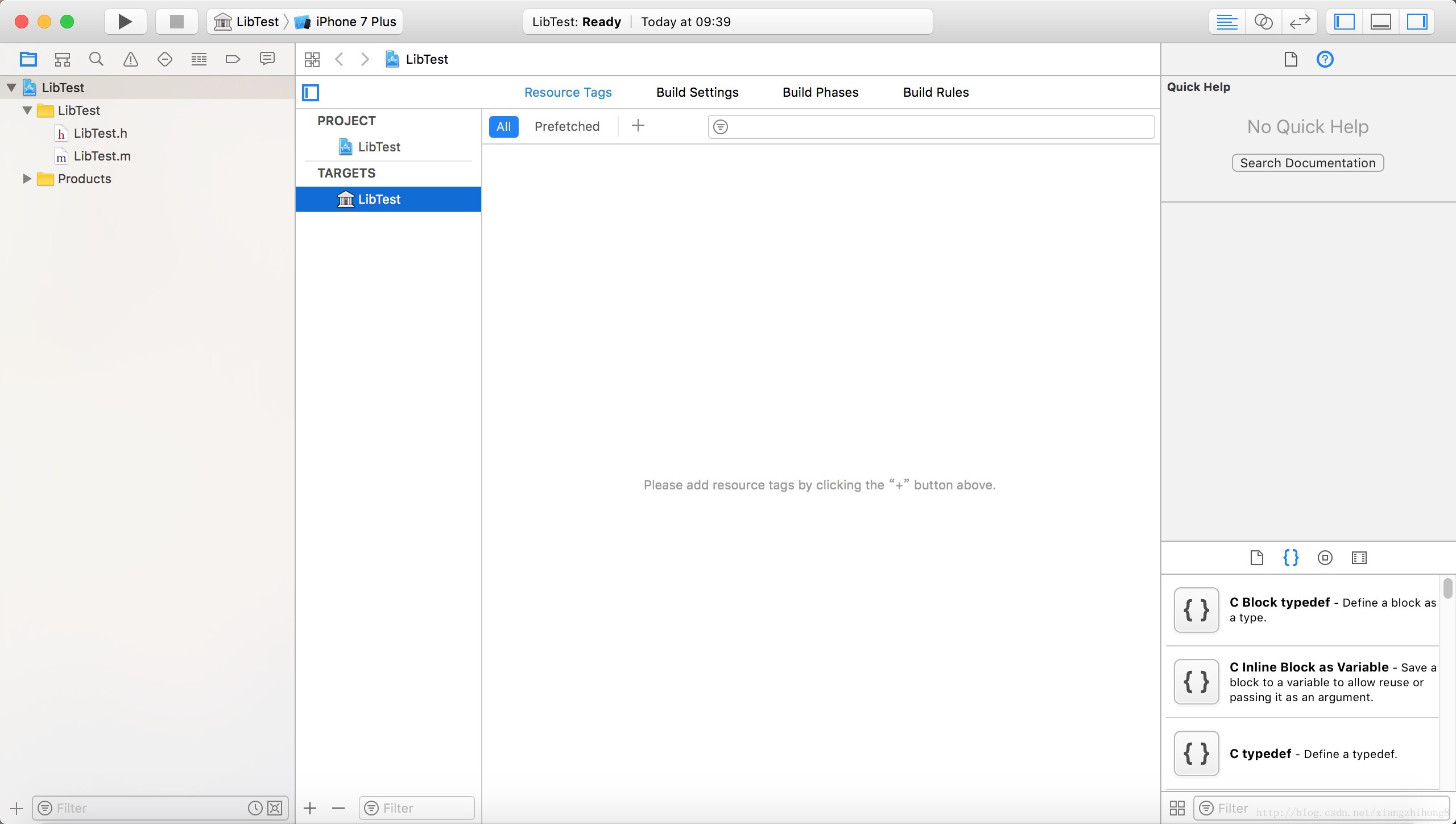Image resolution: width=1456 pixels, height=824 pixels.
Task: Open the Breakpoint navigator
Action: point(233,59)
